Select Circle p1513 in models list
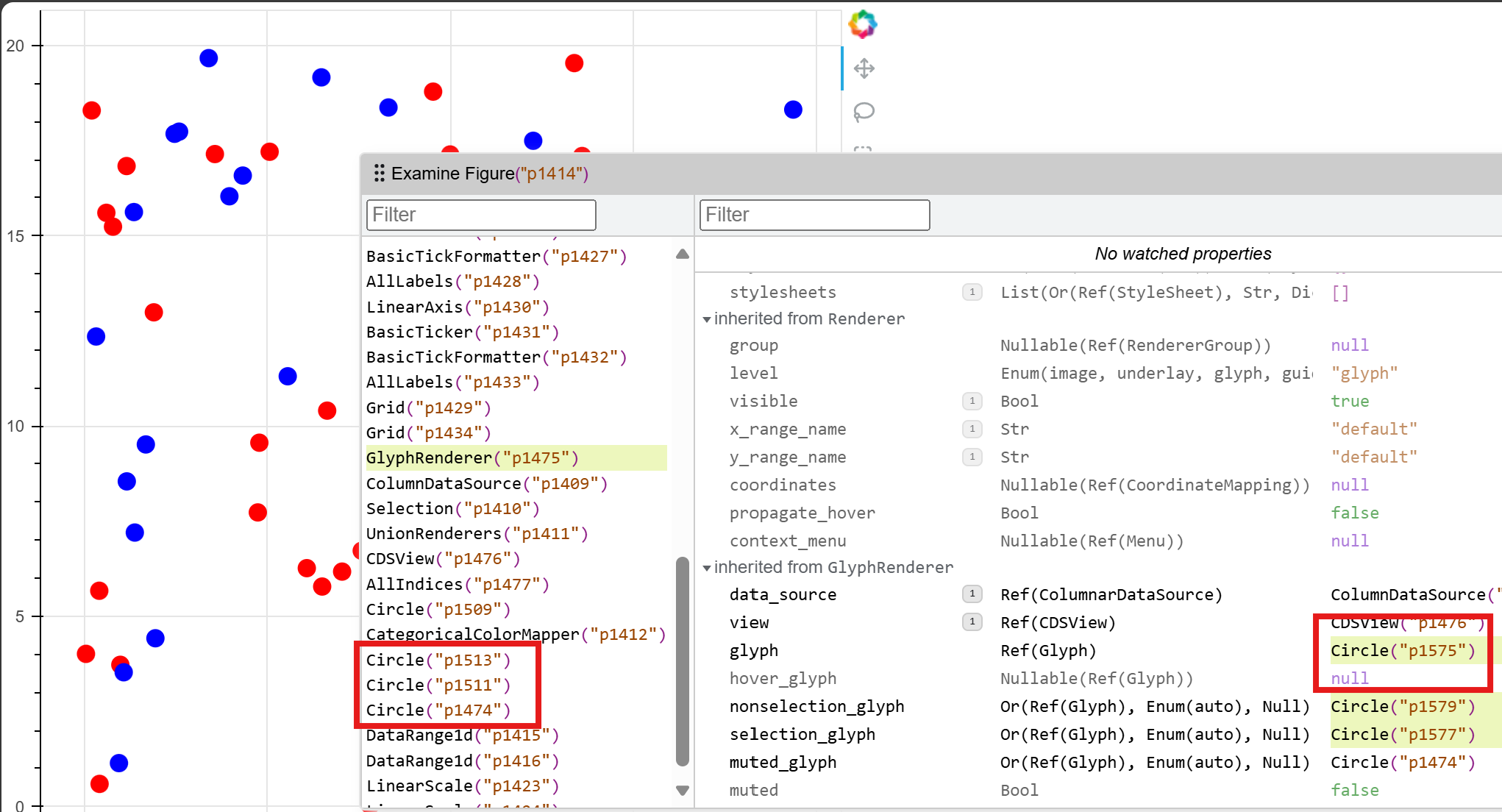1502x812 pixels. pyautogui.click(x=438, y=660)
